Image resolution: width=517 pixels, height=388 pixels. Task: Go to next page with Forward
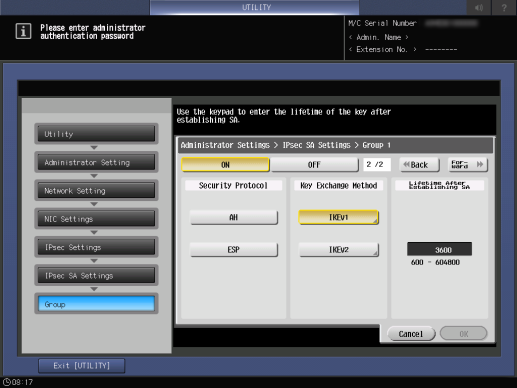click(x=468, y=165)
